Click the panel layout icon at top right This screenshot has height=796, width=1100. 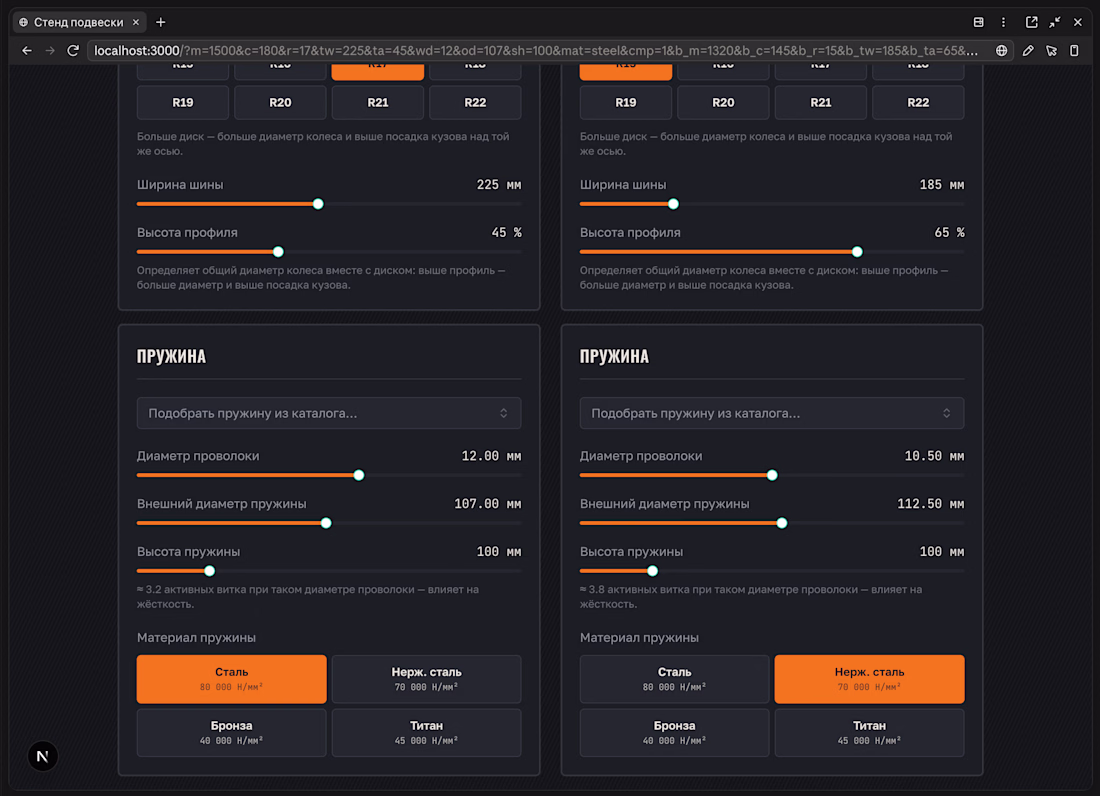(979, 22)
